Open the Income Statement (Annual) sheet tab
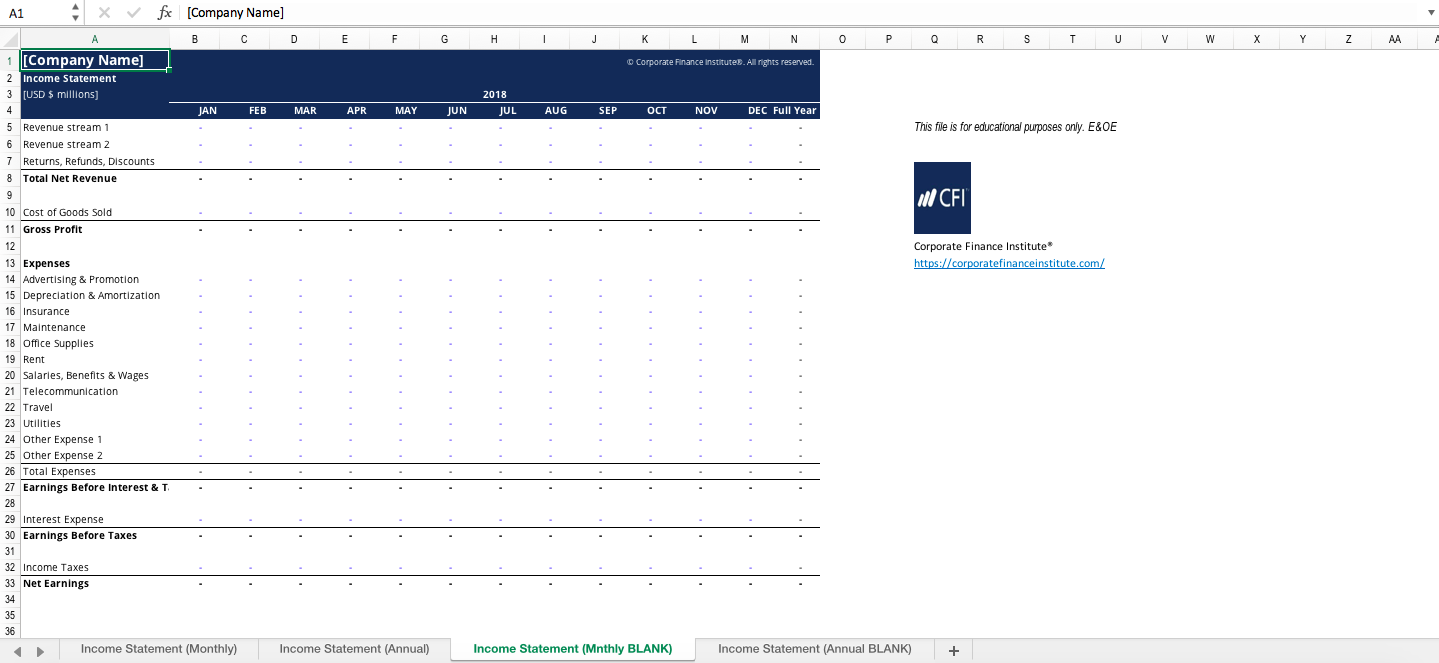The height and width of the screenshot is (663, 1439). click(354, 649)
